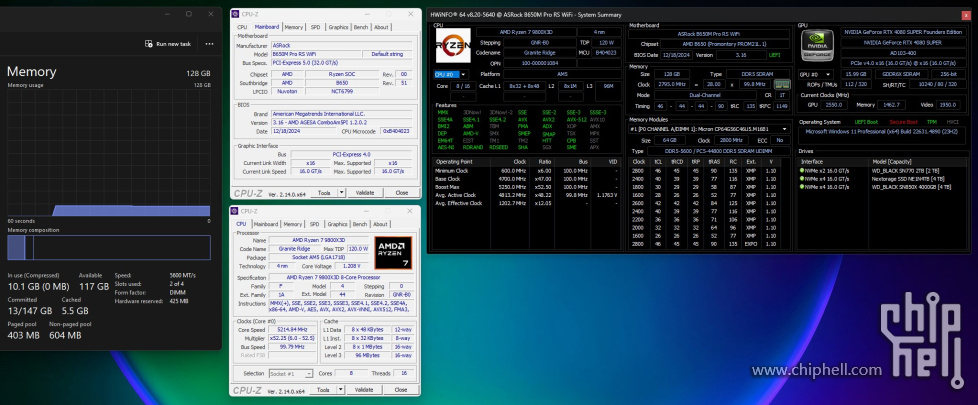
Task: Click the green RAM module icon in HWiNFO Memory
Action: (782, 84)
